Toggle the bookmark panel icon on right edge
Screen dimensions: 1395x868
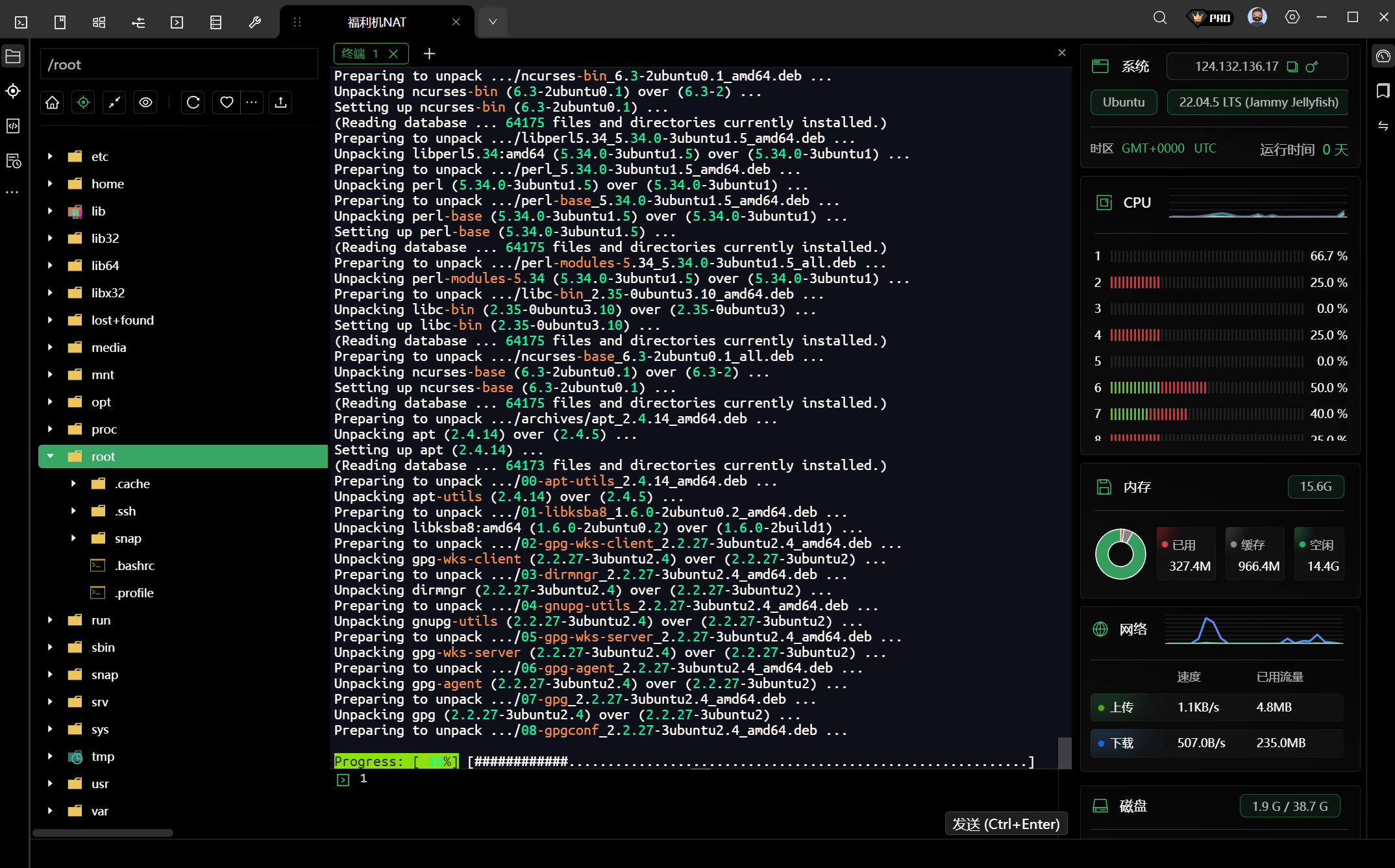pos(1383,91)
